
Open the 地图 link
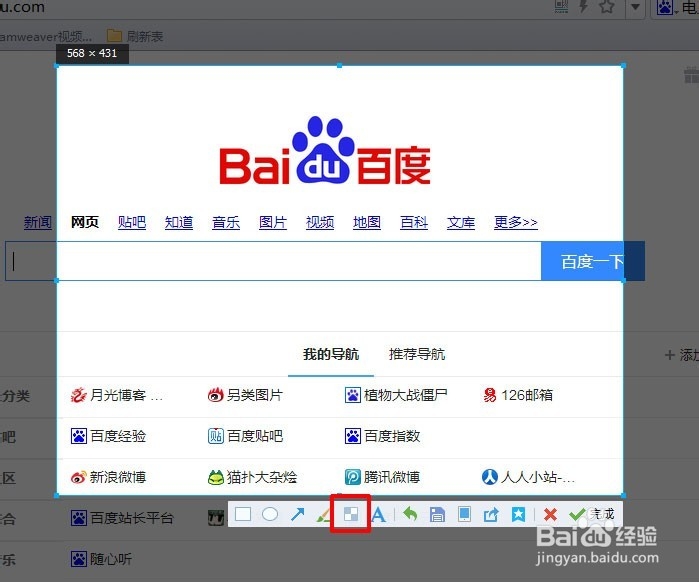367,222
